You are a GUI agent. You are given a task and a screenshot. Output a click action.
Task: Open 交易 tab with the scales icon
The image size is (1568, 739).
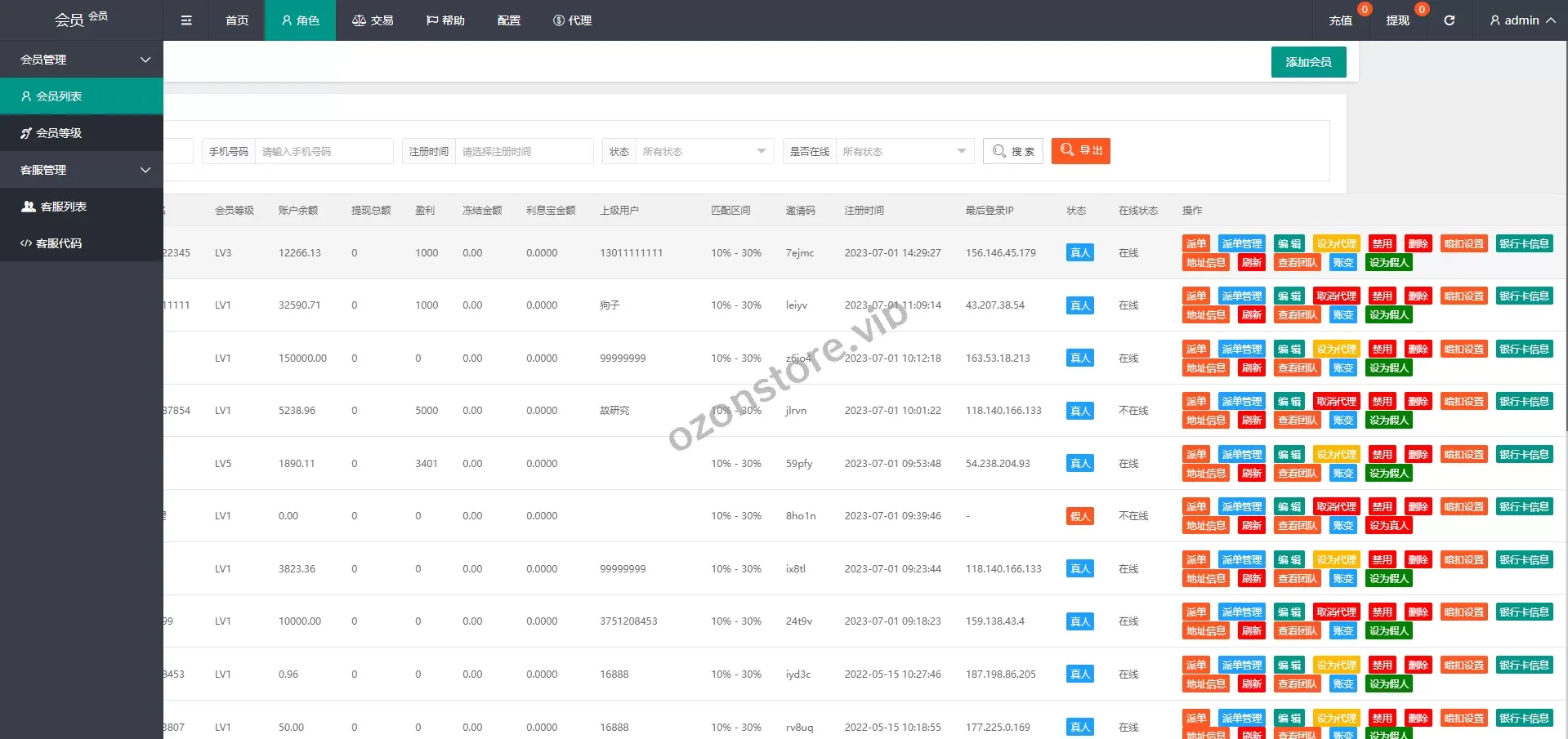(373, 20)
